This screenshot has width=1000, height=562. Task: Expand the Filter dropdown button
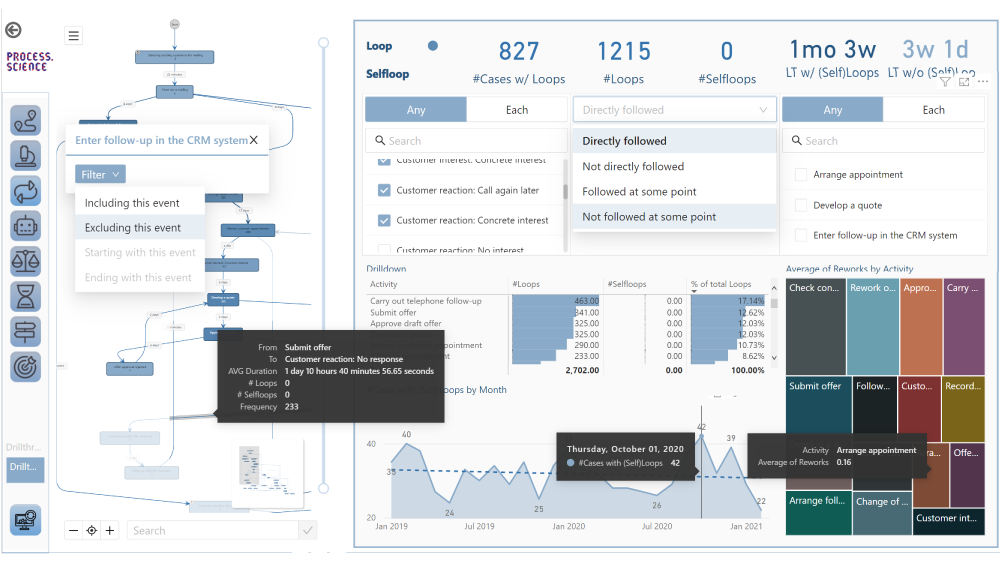click(x=100, y=175)
